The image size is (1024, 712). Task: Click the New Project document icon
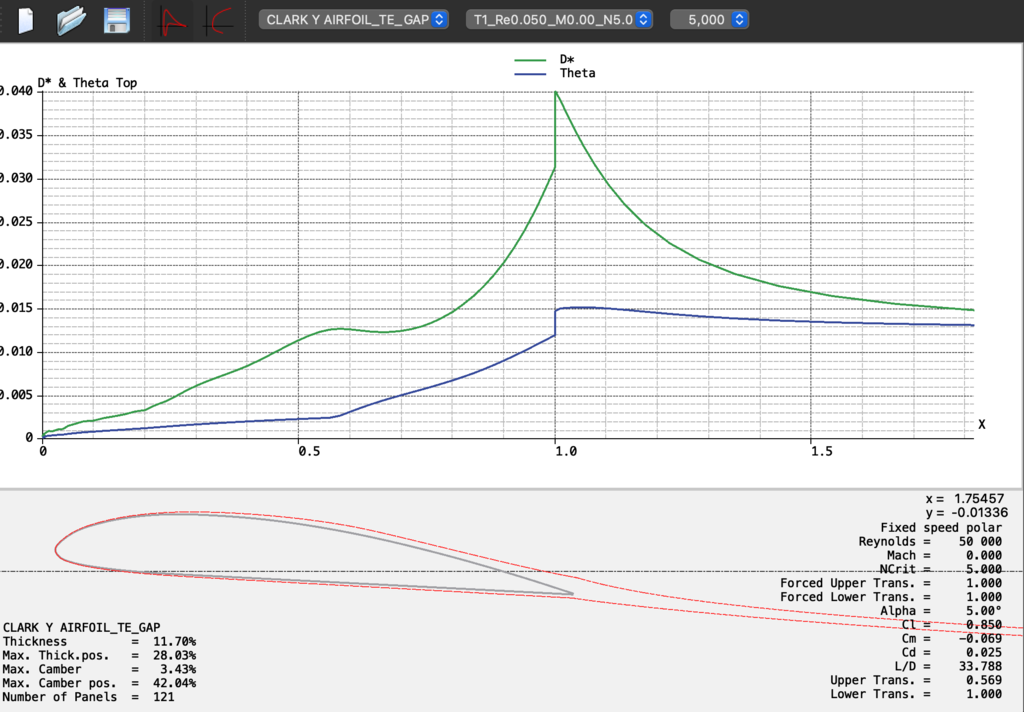click(26, 20)
